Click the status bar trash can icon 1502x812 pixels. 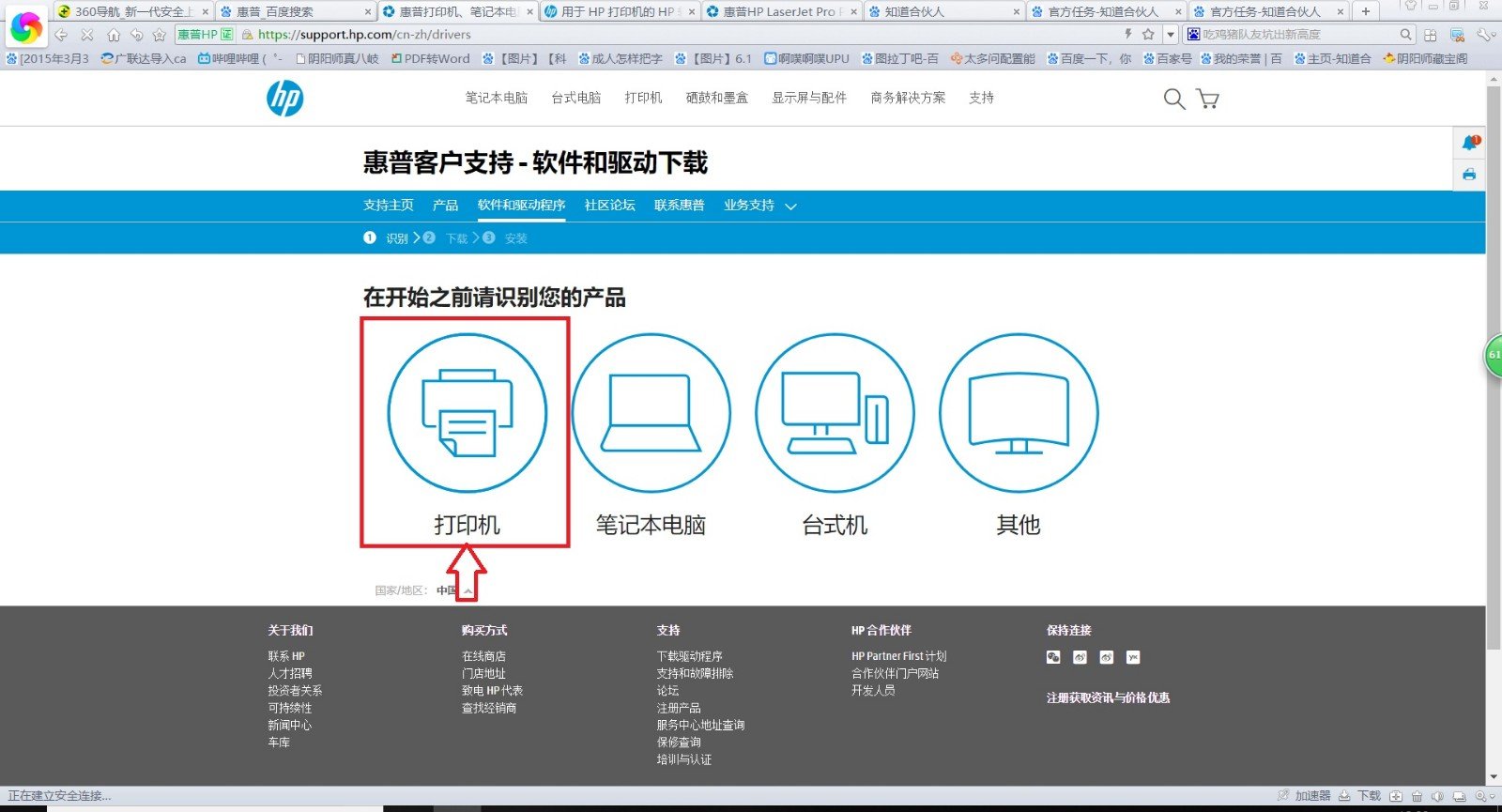[1417, 796]
